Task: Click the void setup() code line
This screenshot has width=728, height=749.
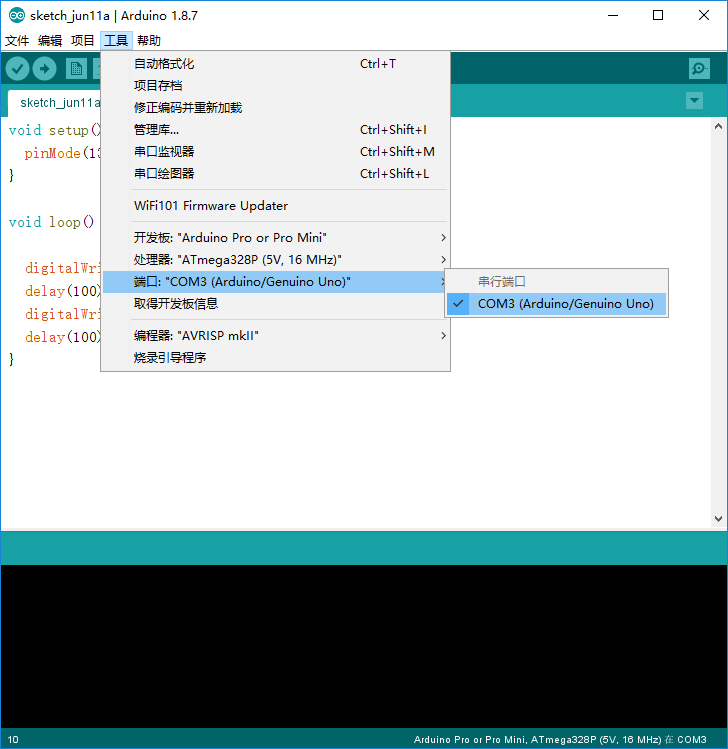Action: click(54, 130)
